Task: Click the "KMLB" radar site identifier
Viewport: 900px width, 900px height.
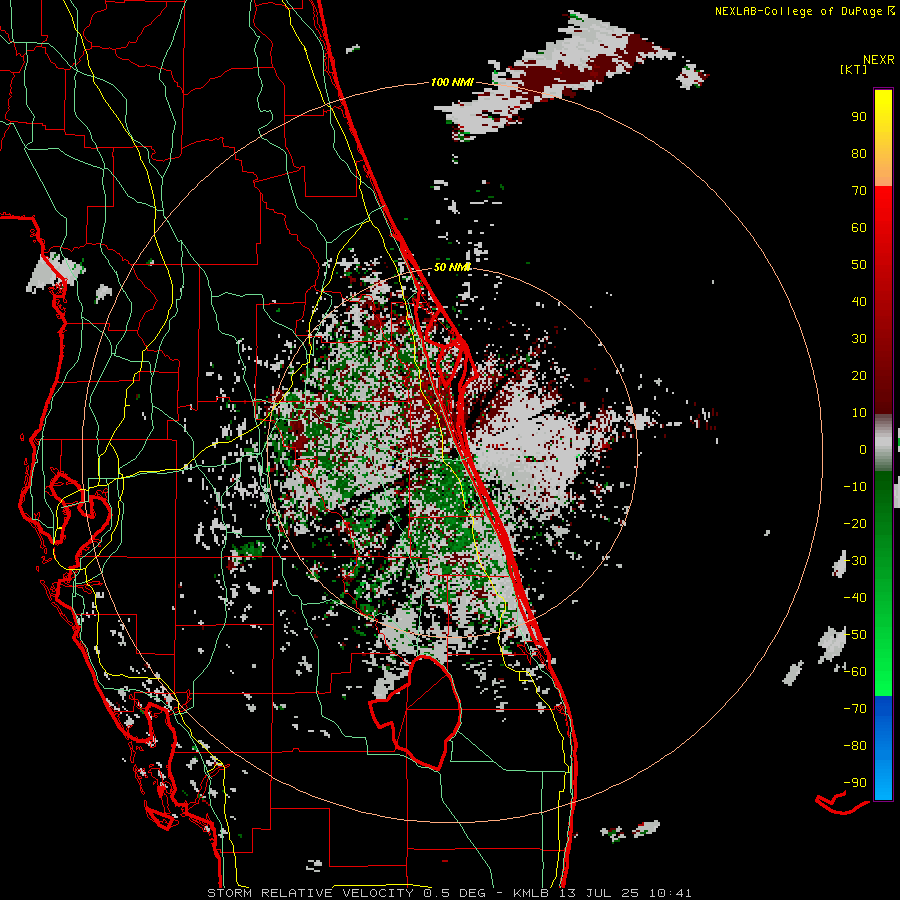Action: click(531, 893)
